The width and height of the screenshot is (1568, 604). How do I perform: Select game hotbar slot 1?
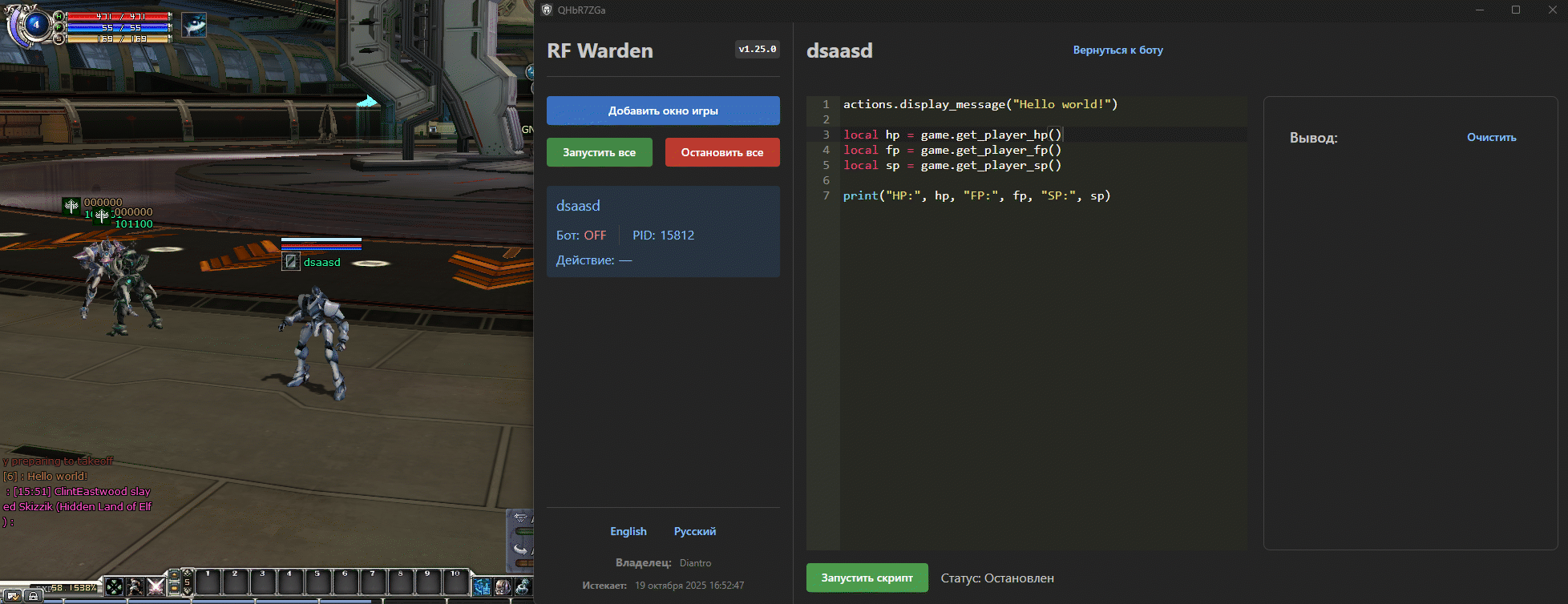point(208,582)
